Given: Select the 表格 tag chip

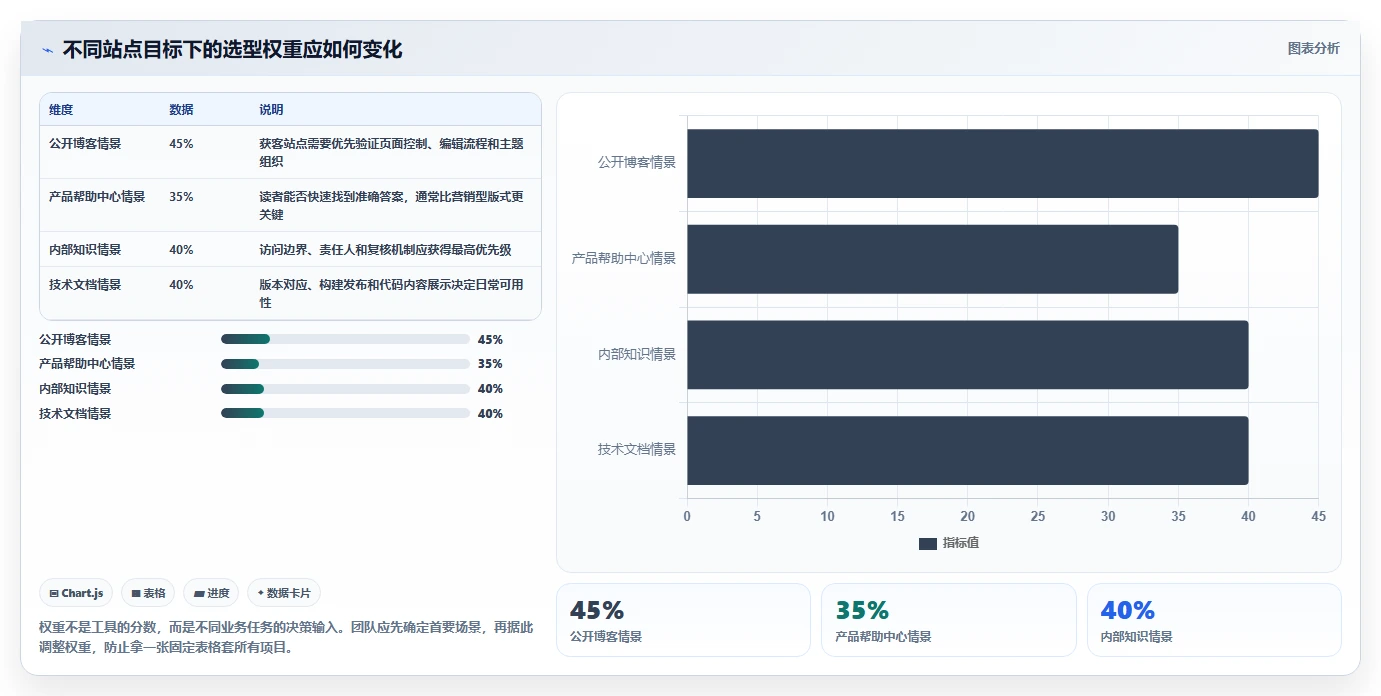Looking at the screenshot, I should click(148, 593).
